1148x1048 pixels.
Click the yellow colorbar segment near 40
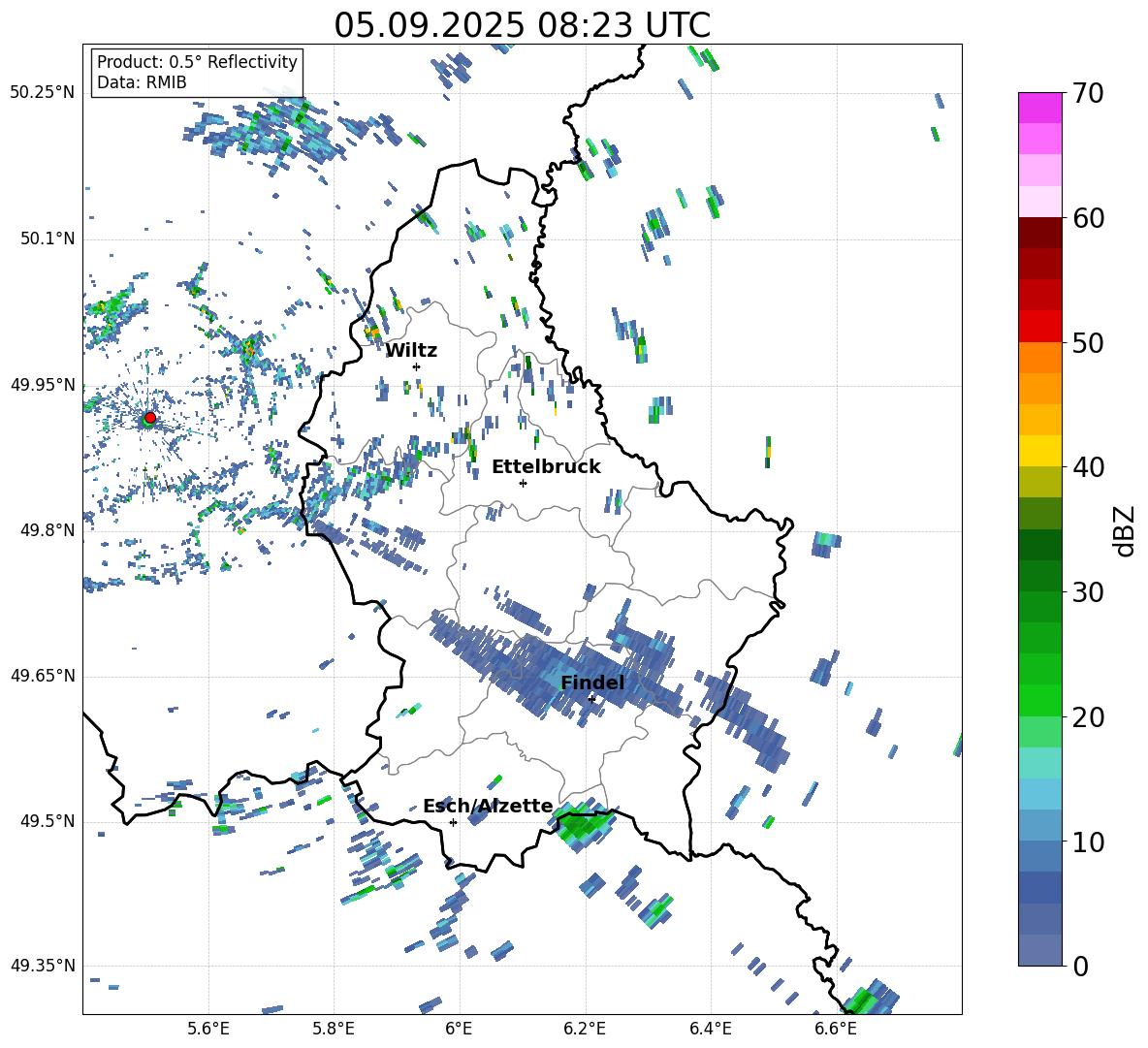[x=1039, y=451]
